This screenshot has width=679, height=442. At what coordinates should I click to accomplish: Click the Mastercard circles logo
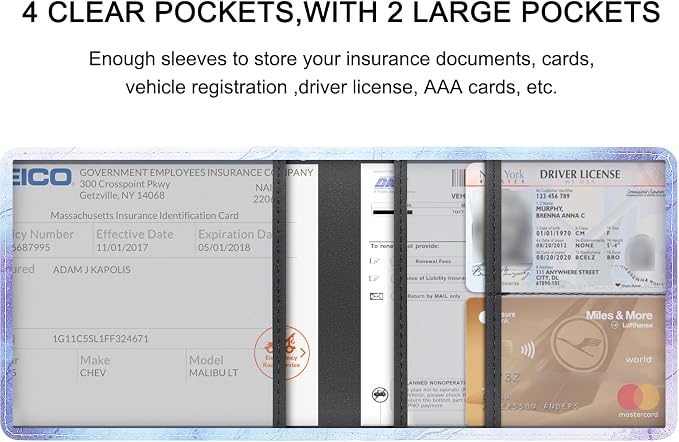[638, 397]
